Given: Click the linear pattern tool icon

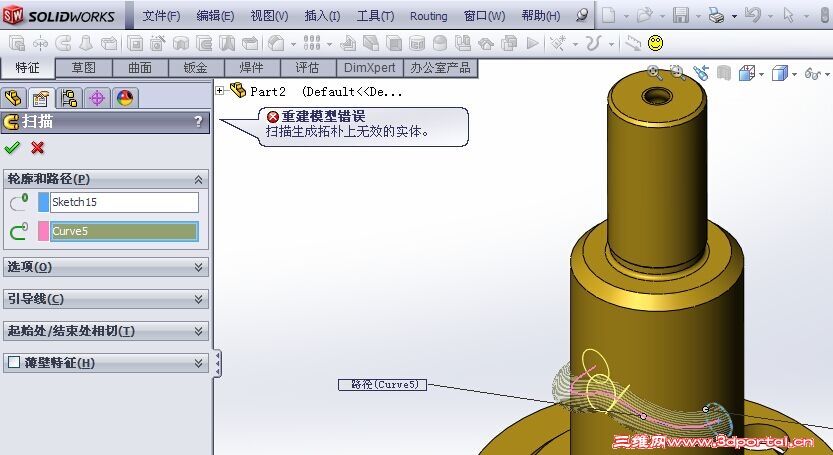Looking at the screenshot, I should coord(312,43).
